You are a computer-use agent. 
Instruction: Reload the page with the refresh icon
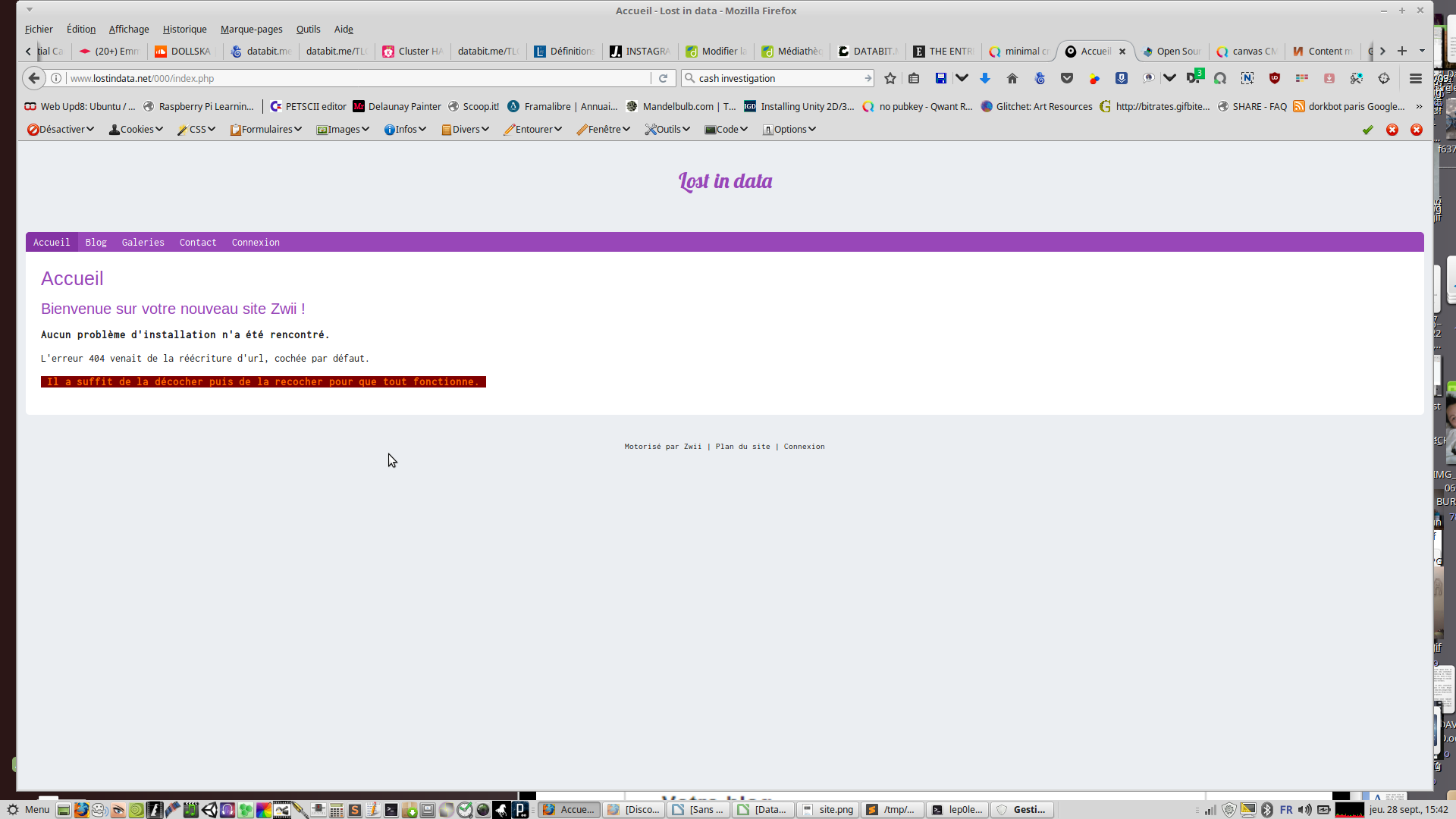[x=663, y=78]
